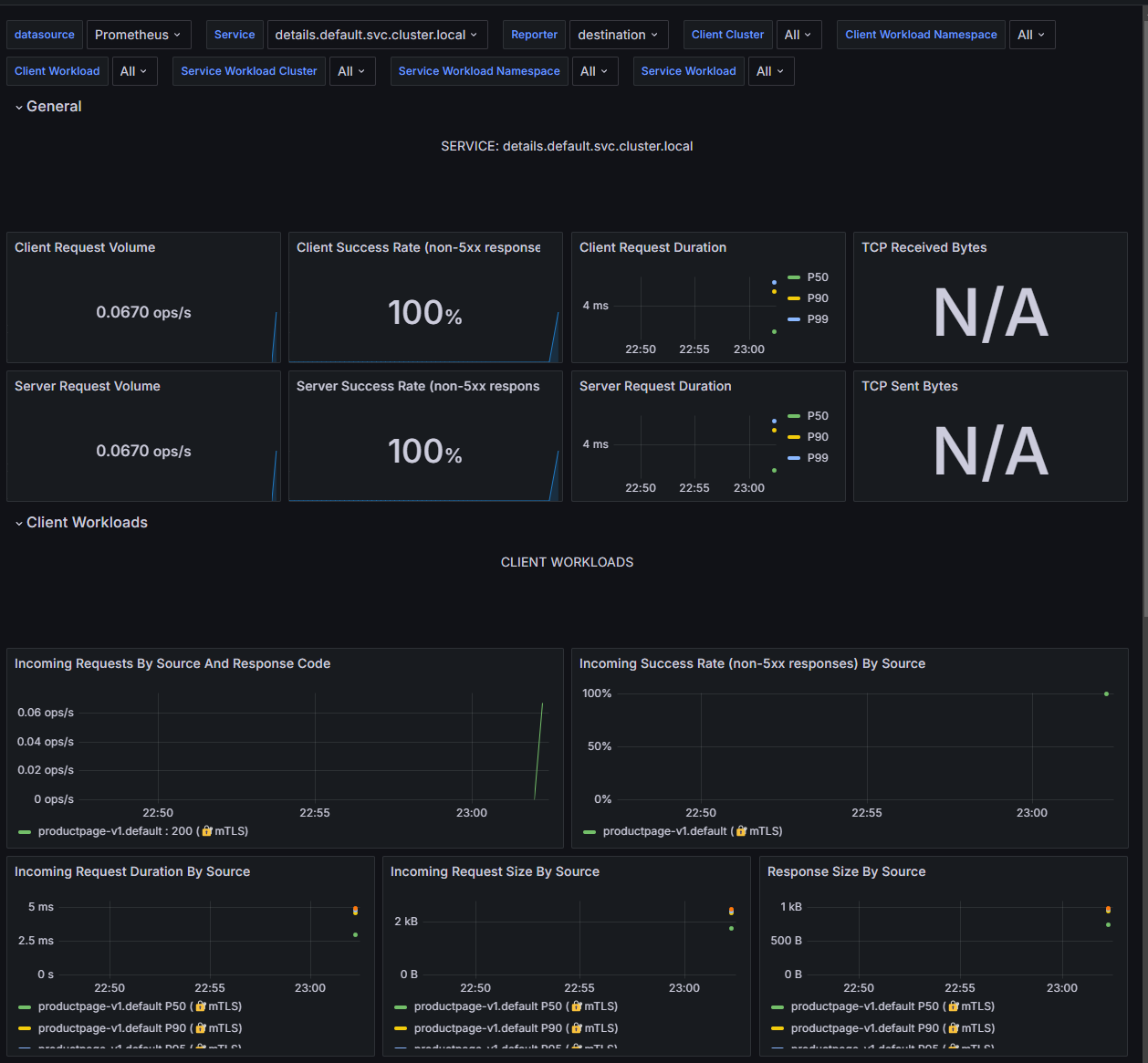The width and height of the screenshot is (1148, 1063).
Task: Click blue P99 marker in Client Request Duration
Action: 774,282
